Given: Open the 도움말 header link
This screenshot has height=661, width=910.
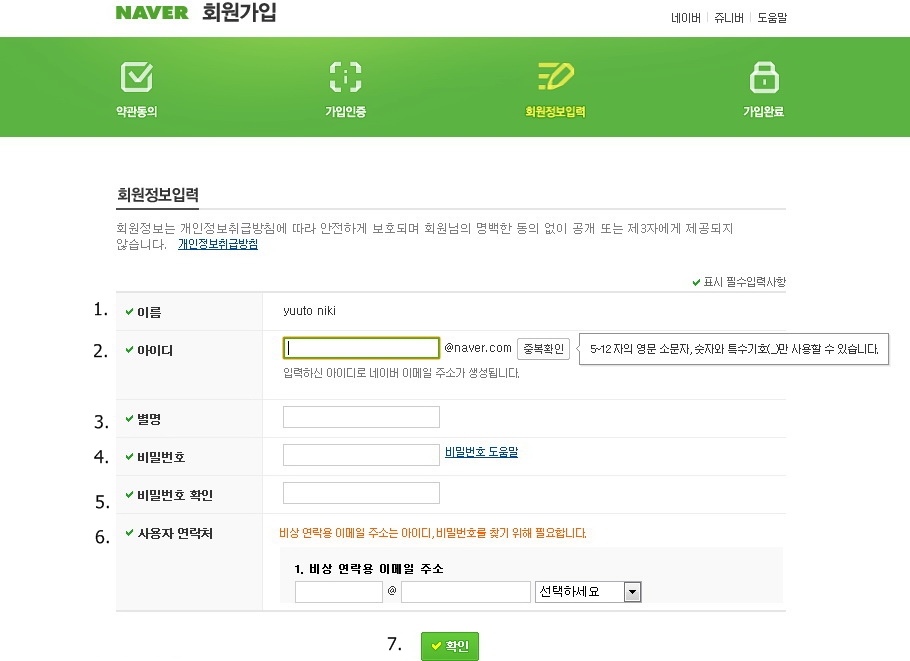Looking at the screenshot, I should click(x=772, y=18).
